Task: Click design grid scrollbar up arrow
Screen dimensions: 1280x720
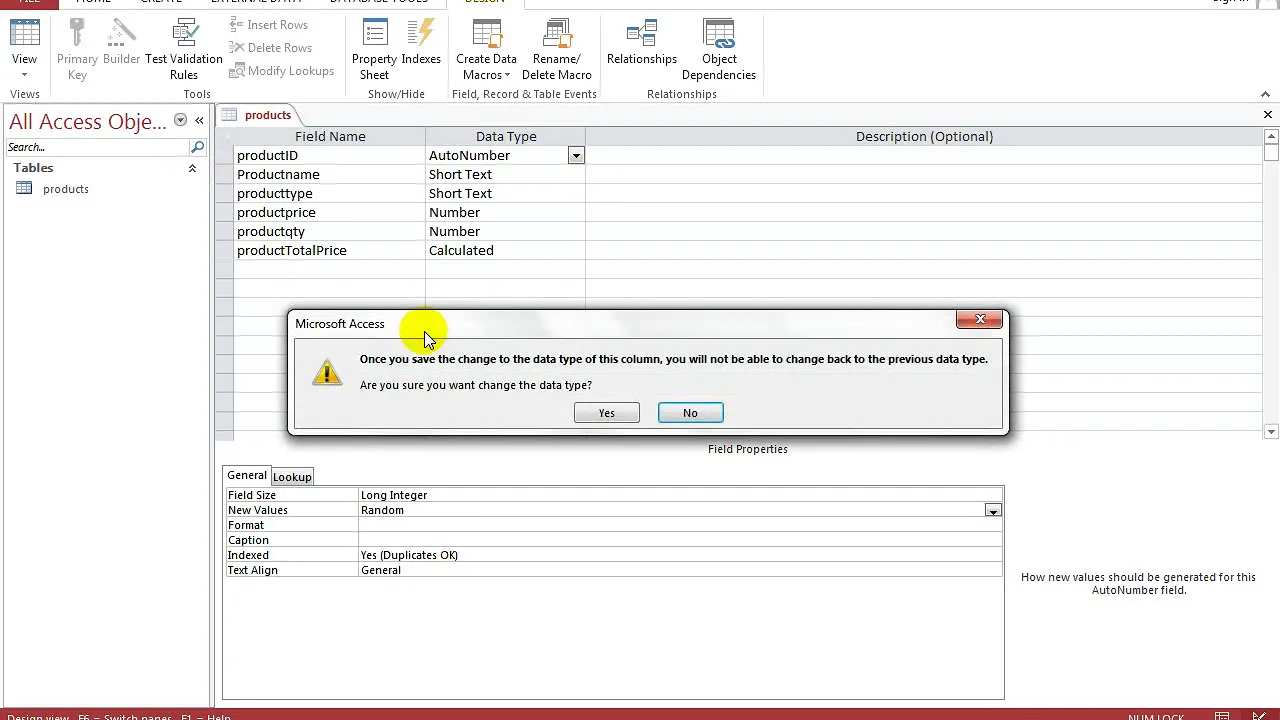Action: (x=1271, y=136)
